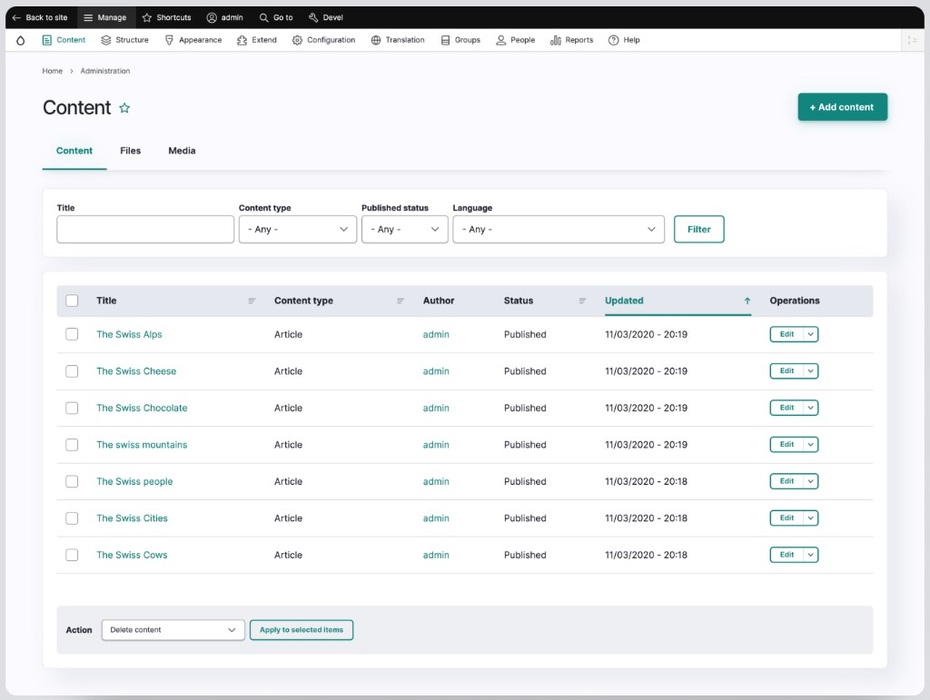930x700 pixels.
Task: Switch to the Files tab
Action: [130, 151]
